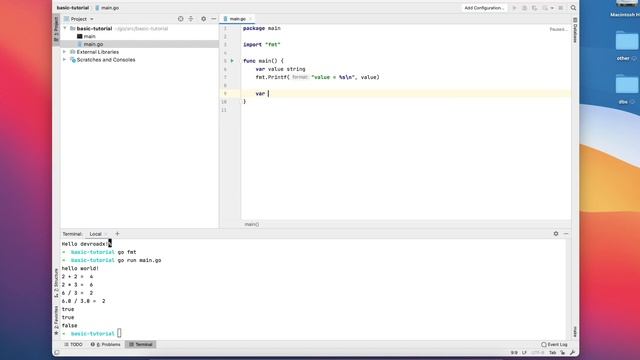Click the Tab indent setting in status bar
Image resolution: width=640 pixels, height=360 pixels.
[552, 353]
